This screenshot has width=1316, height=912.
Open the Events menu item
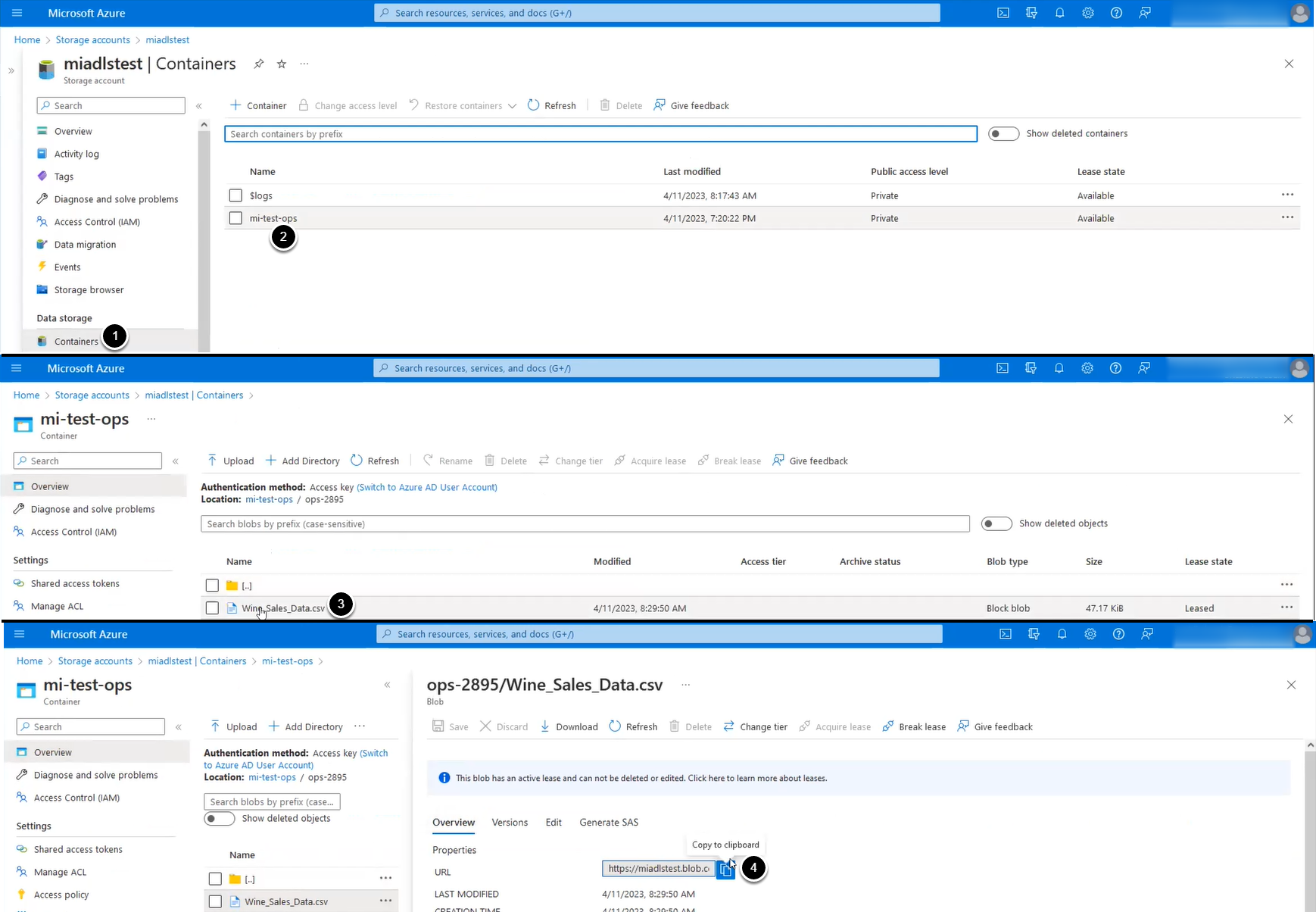[x=67, y=267]
